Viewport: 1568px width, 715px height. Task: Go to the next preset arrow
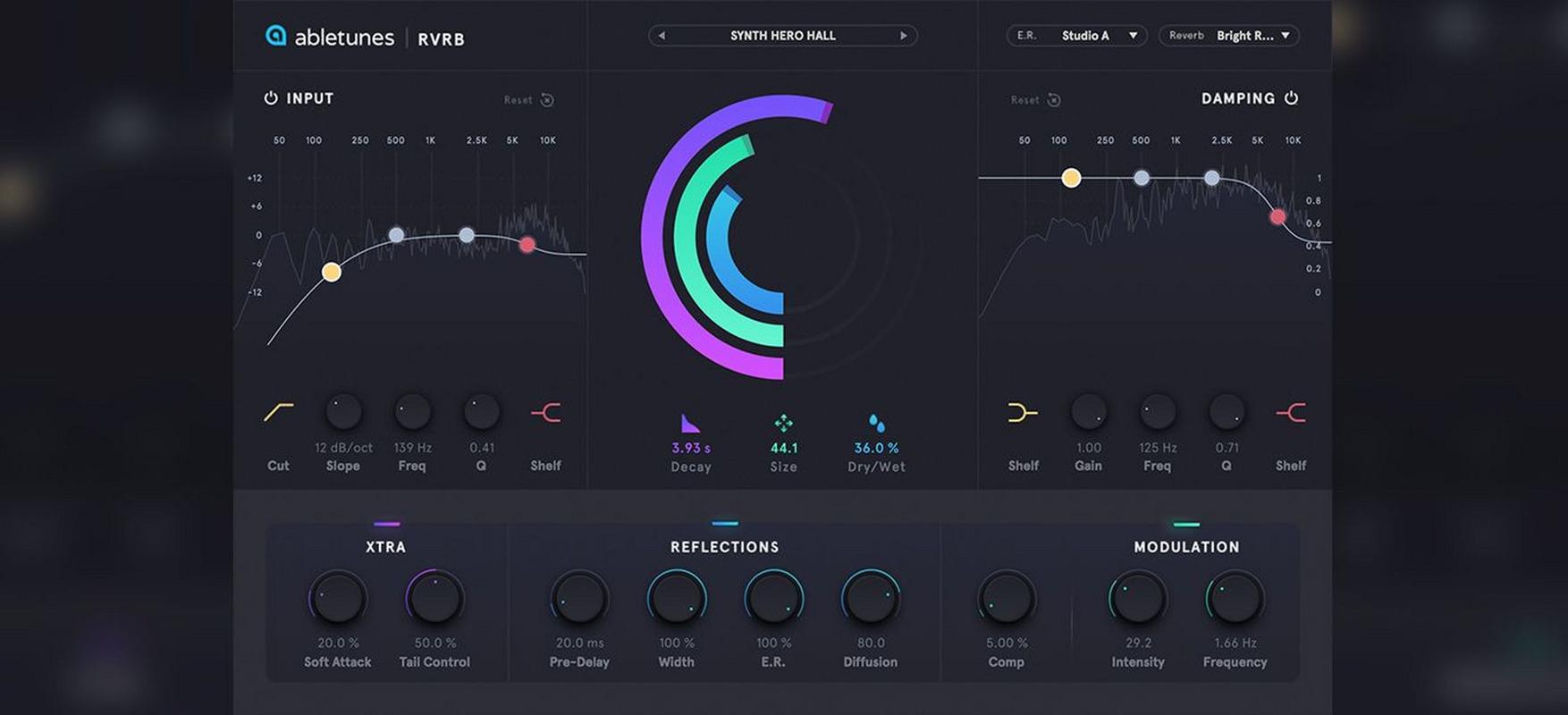pos(904,36)
